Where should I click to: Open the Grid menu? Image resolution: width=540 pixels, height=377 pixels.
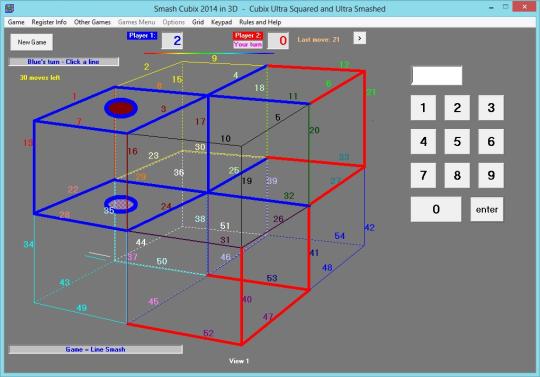198,22
